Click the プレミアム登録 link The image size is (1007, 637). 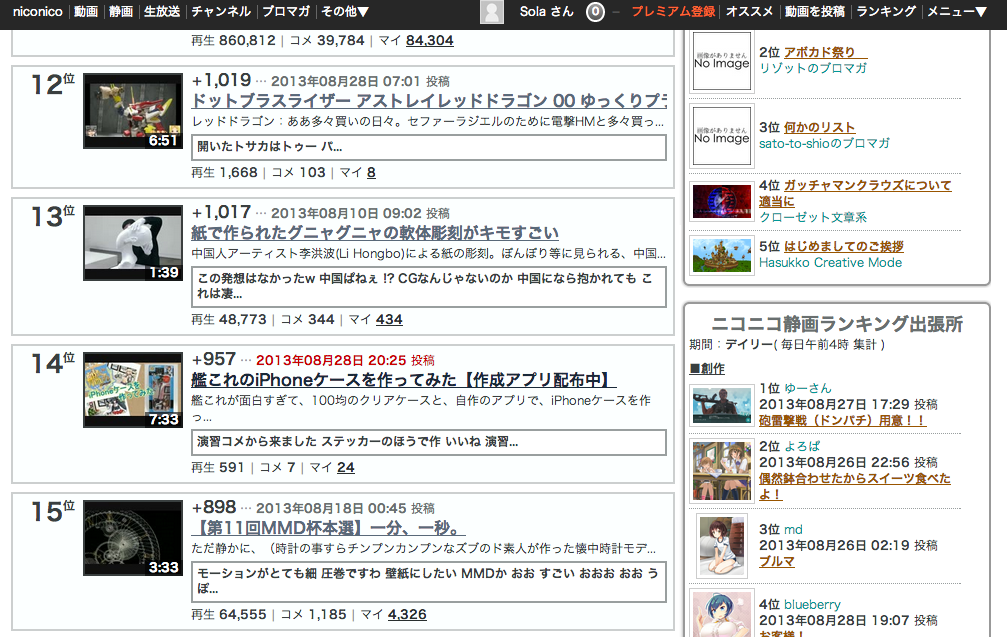(x=673, y=12)
